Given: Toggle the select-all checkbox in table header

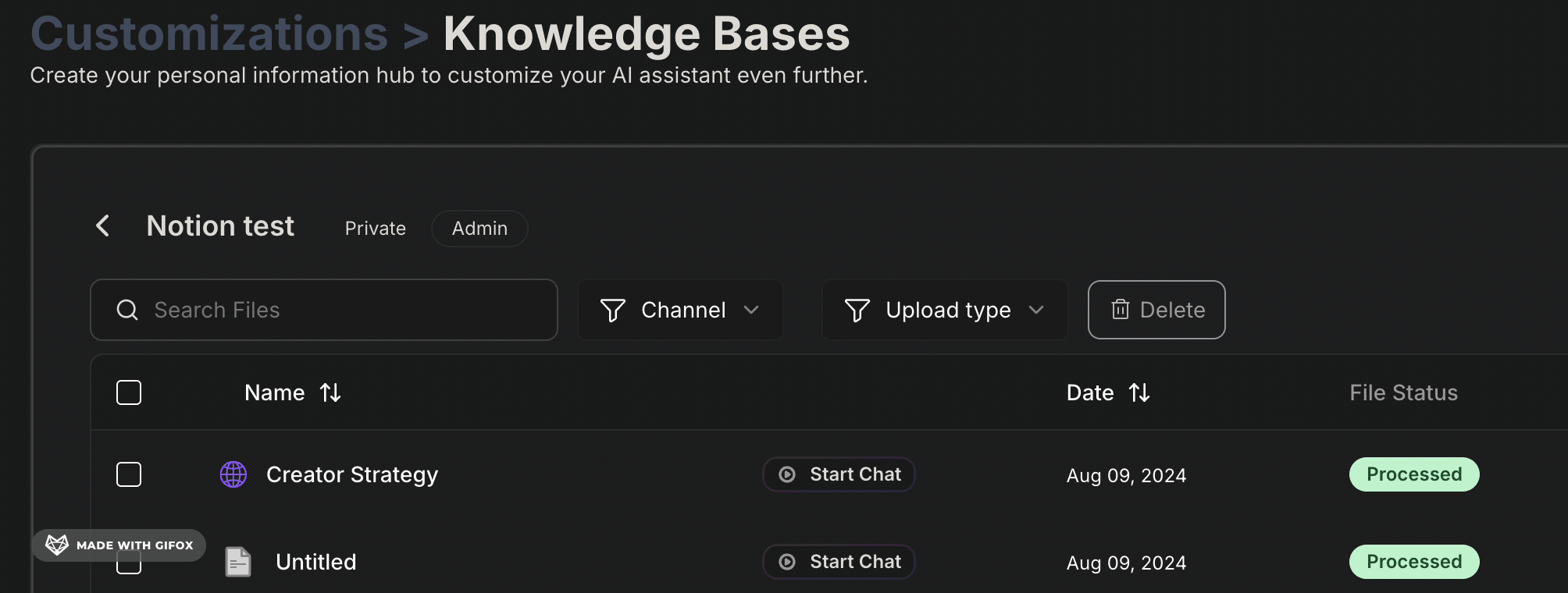Looking at the screenshot, I should pos(129,392).
